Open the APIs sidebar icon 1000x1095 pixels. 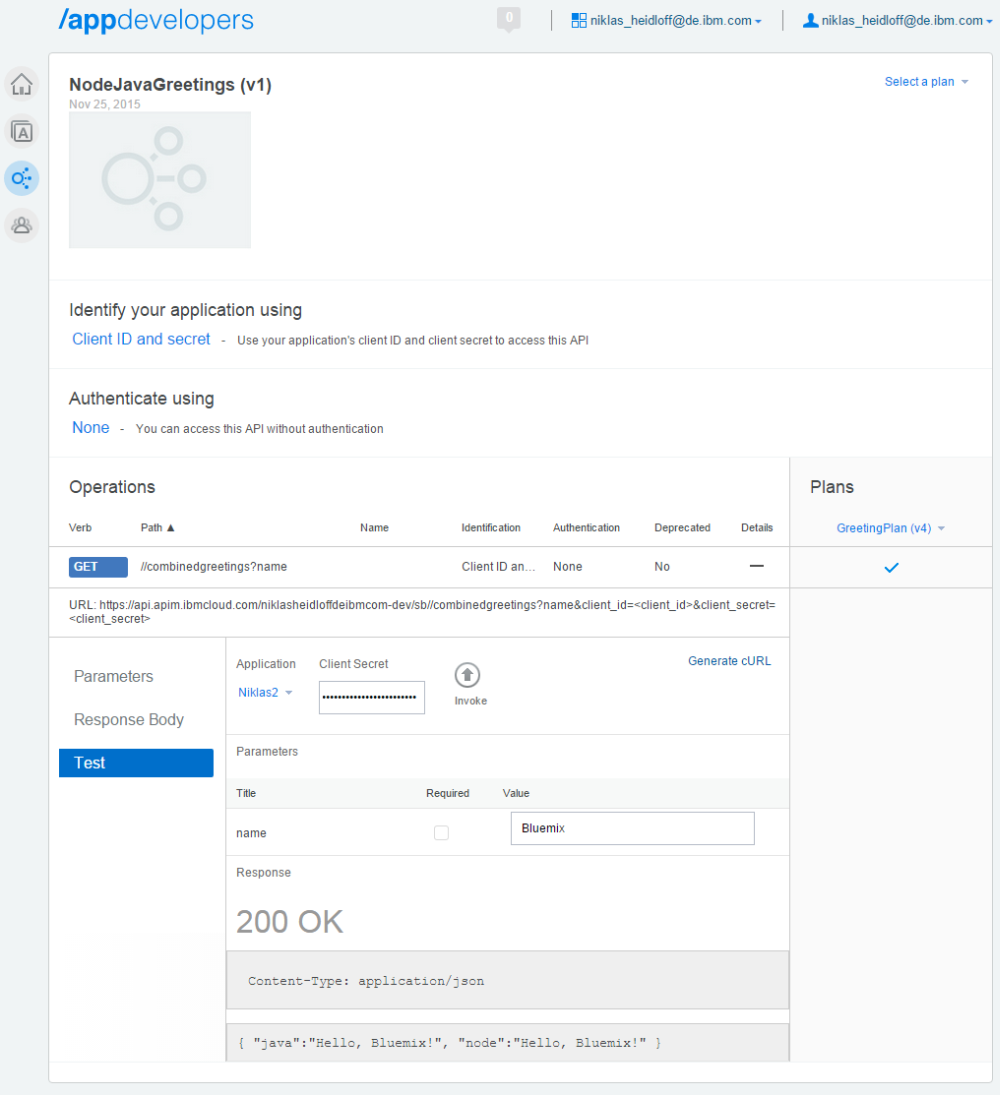click(x=22, y=178)
